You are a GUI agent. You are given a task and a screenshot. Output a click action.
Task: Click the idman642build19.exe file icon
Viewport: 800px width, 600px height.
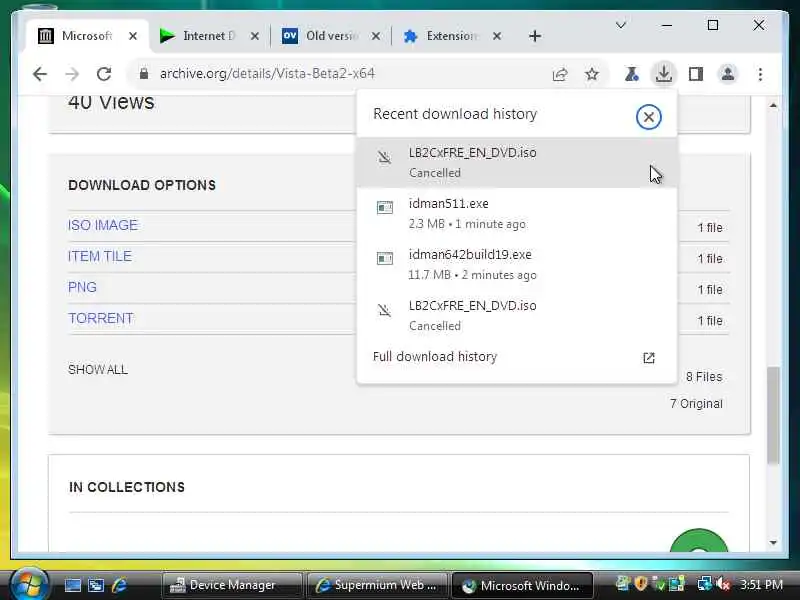(385, 259)
